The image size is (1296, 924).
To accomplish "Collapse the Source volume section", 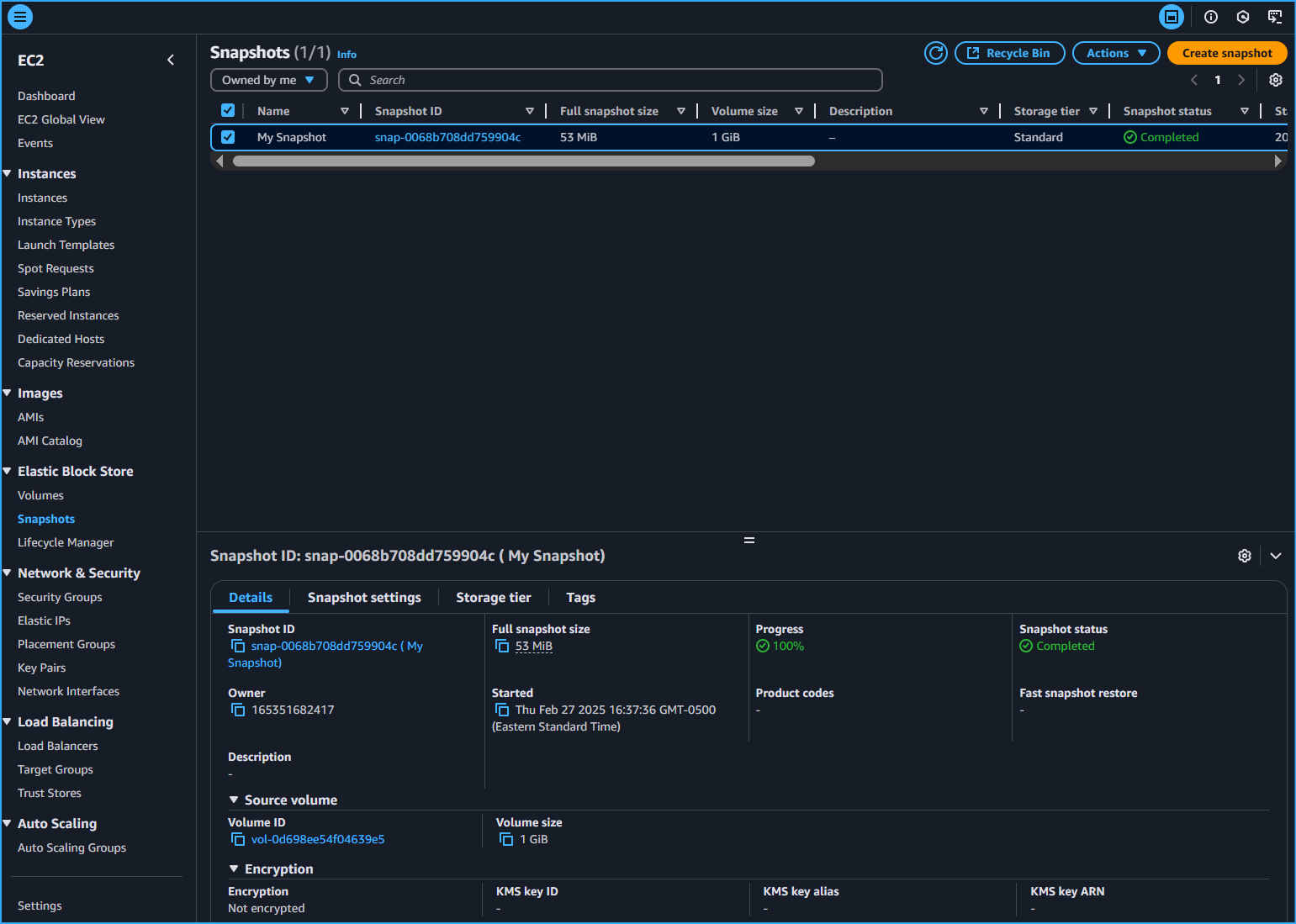I will (234, 800).
